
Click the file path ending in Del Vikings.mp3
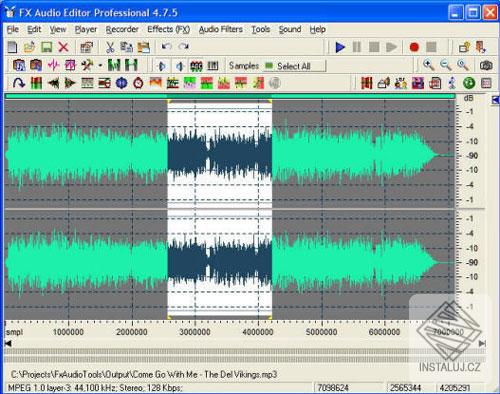pos(144,375)
